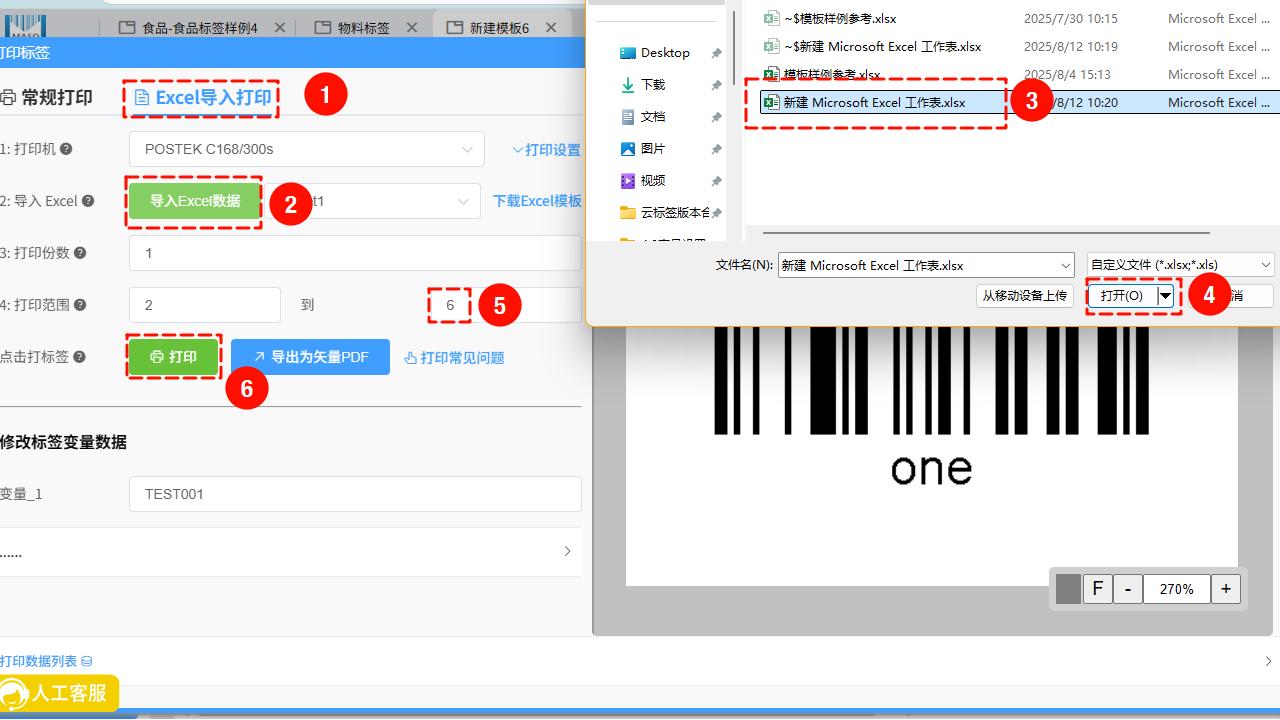
Task: Zoom out with the minus button
Action: [x=1128, y=589]
